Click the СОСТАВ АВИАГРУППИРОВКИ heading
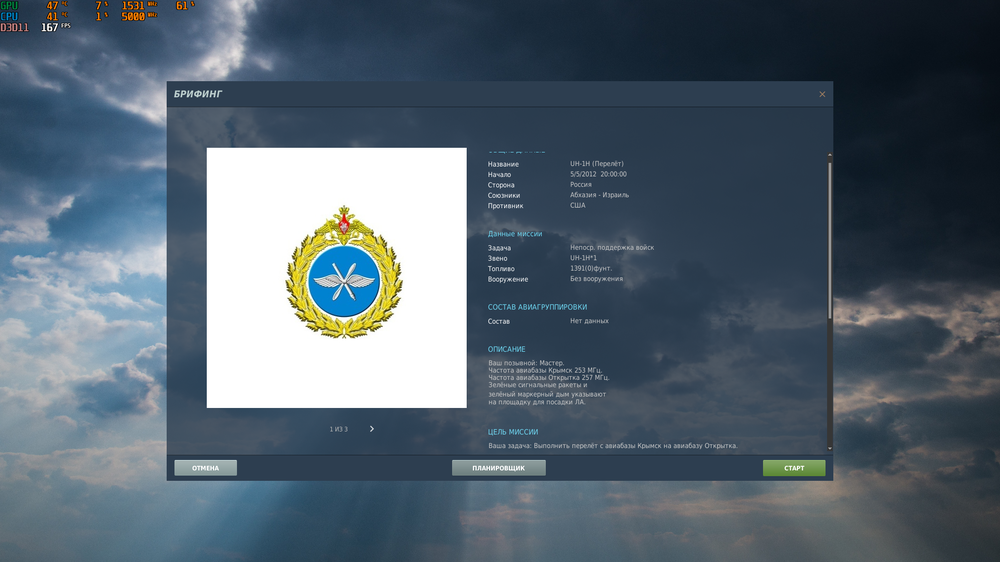Image resolution: width=1000 pixels, height=562 pixels. [537, 307]
